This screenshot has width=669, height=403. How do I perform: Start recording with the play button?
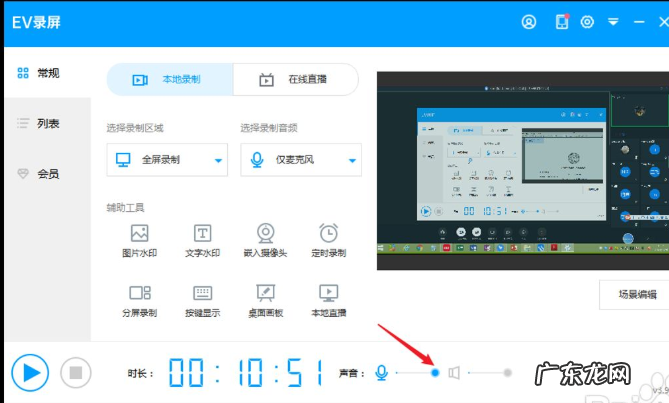[x=30, y=373]
